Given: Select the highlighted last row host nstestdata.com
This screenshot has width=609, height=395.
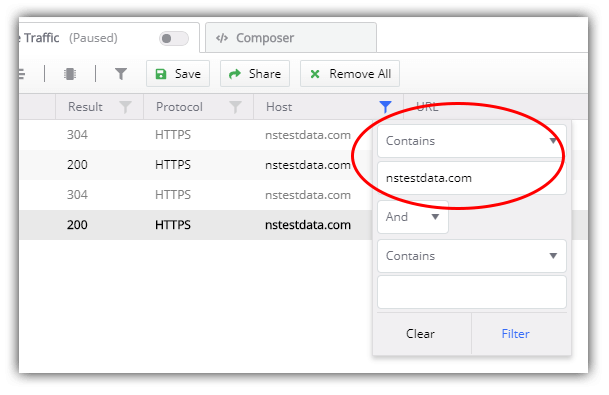Looking at the screenshot, I should 308,225.
